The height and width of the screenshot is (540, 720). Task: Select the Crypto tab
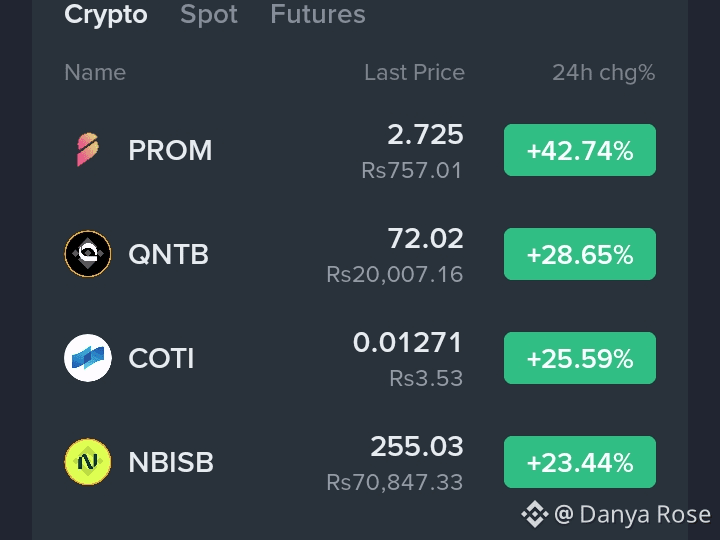[106, 15]
